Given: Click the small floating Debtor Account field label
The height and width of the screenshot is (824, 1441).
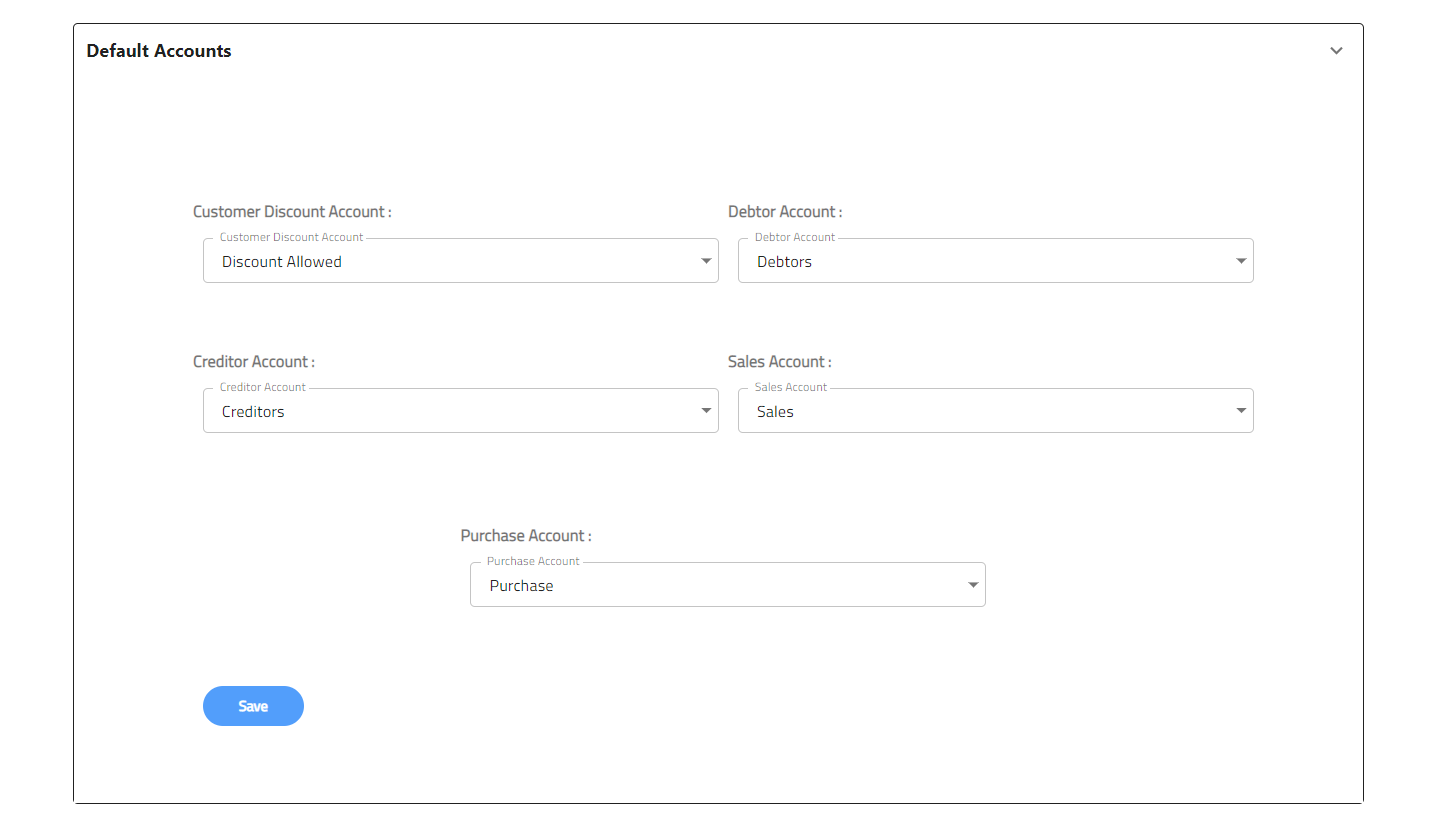Looking at the screenshot, I should coord(795,238).
